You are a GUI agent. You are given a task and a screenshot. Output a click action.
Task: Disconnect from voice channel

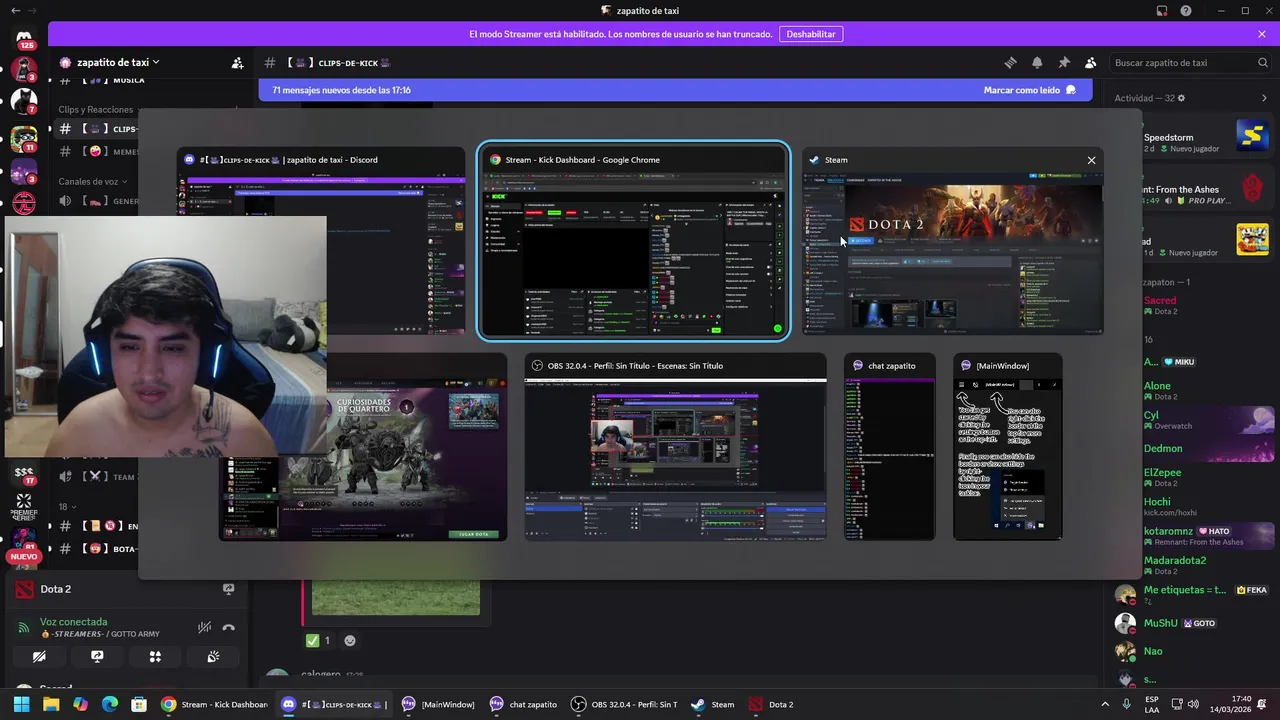(x=228, y=628)
